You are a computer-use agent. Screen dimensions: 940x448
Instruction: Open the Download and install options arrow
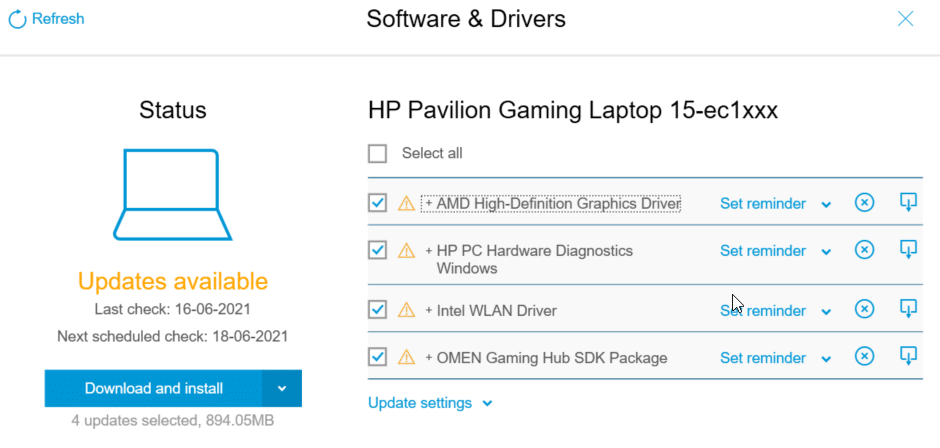coord(282,389)
